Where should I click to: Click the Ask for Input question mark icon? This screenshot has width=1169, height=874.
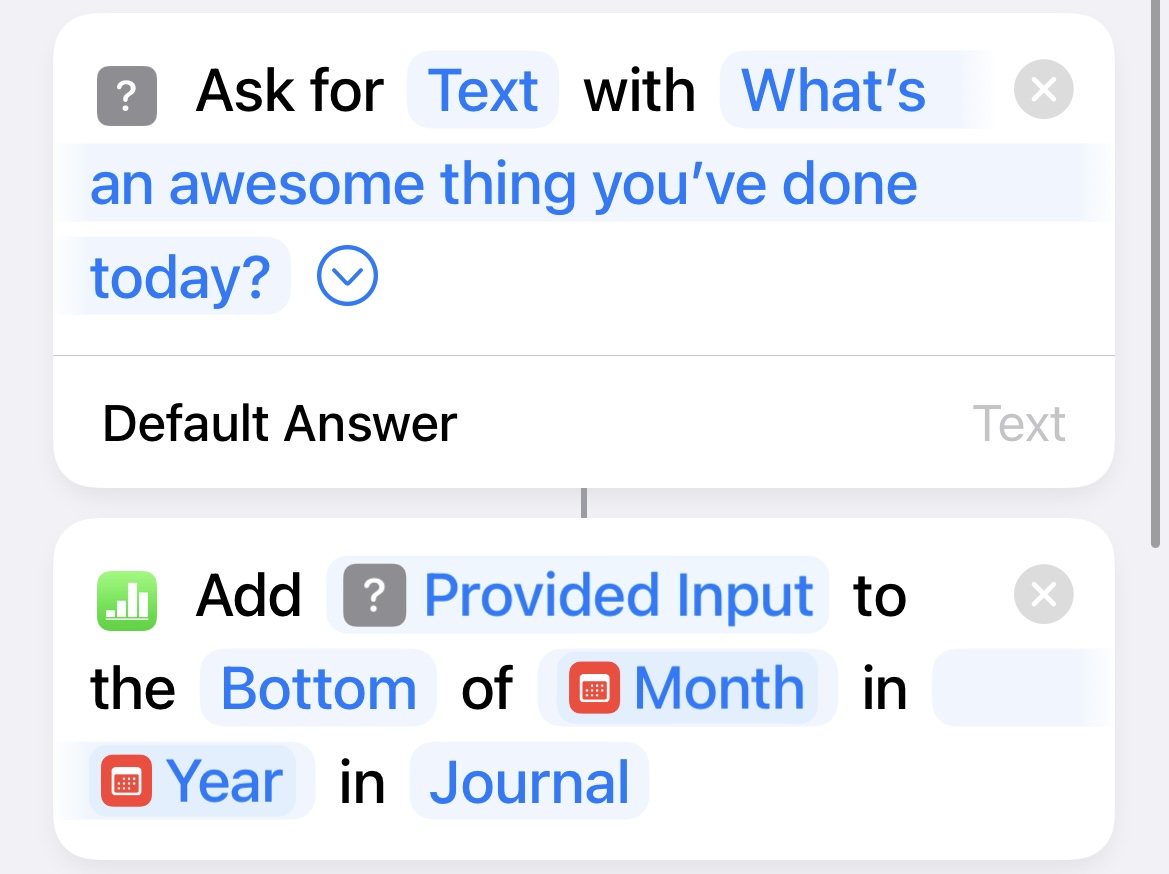tap(126, 89)
